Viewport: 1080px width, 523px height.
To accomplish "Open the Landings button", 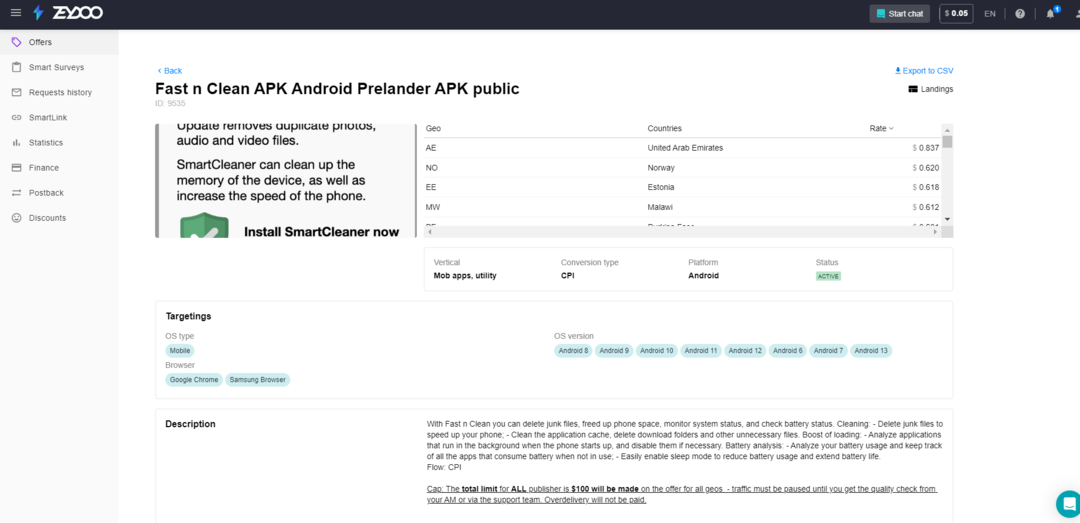I will click(x=931, y=89).
